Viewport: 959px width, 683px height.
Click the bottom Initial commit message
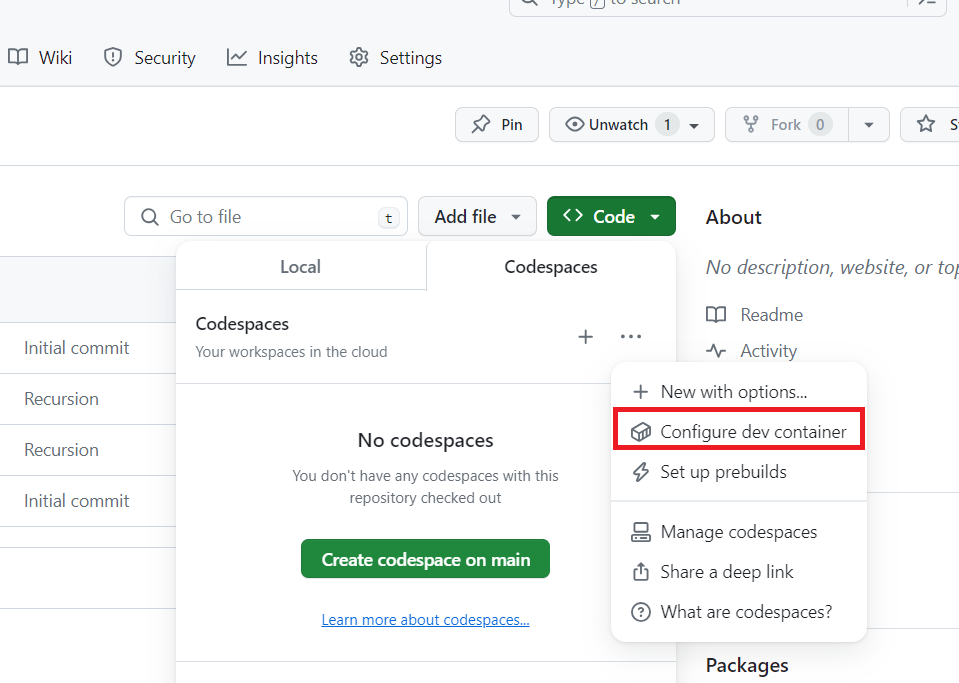coord(76,501)
